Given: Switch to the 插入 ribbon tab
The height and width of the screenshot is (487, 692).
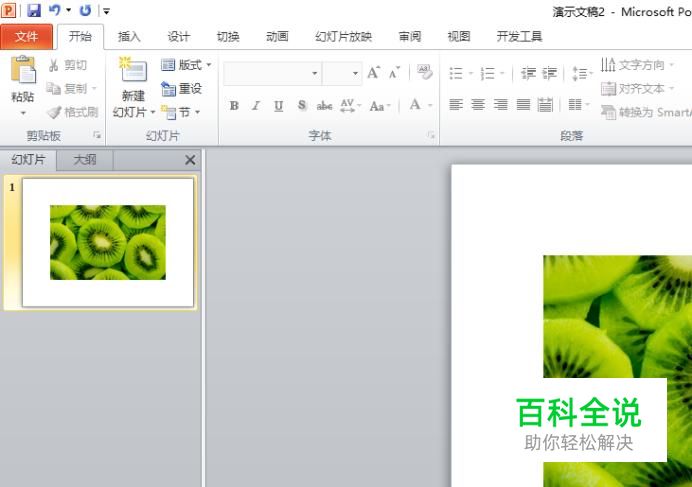Looking at the screenshot, I should pyautogui.click(x=129, y=37).
